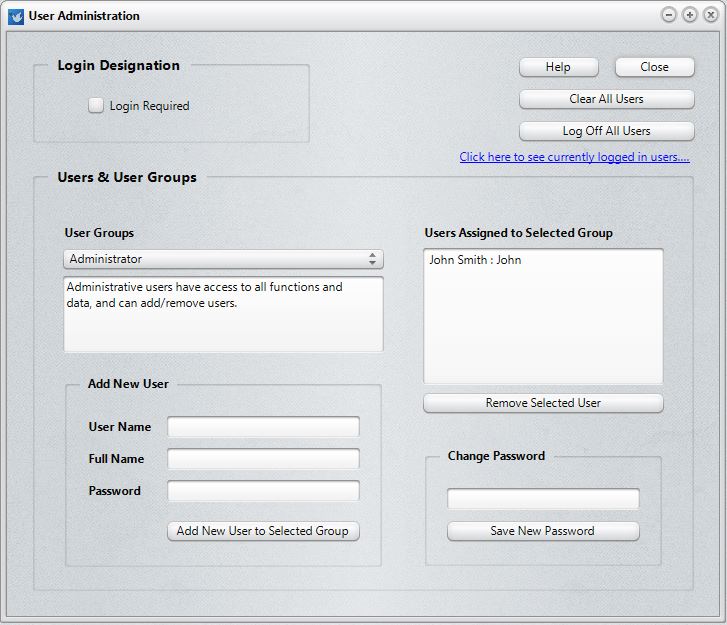The height and width of the screenshot is (625, 727).
Task: Minimize the User Administration window
Action: pos(669,15)
